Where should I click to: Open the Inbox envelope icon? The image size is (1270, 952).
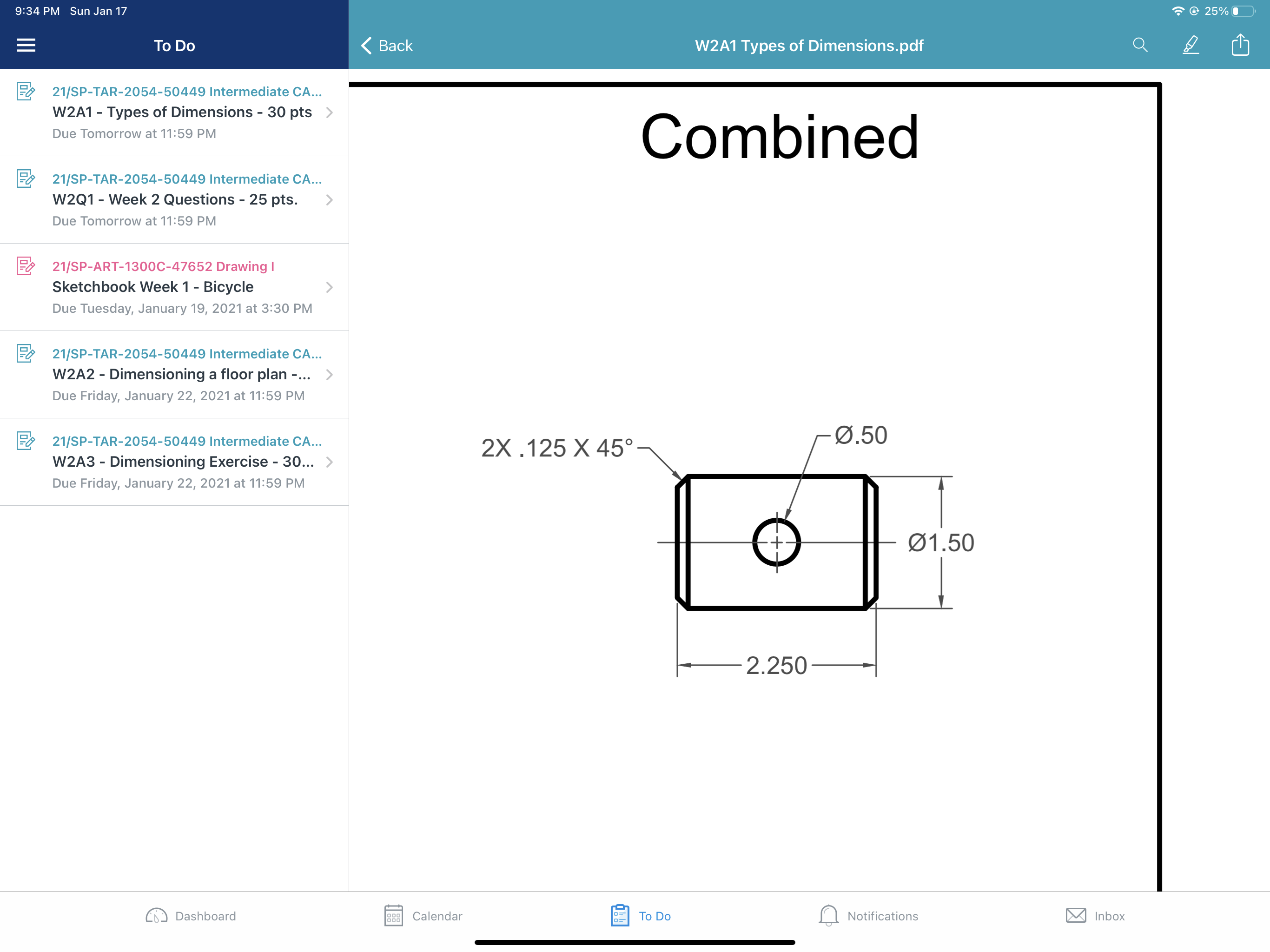[1077, 916]
